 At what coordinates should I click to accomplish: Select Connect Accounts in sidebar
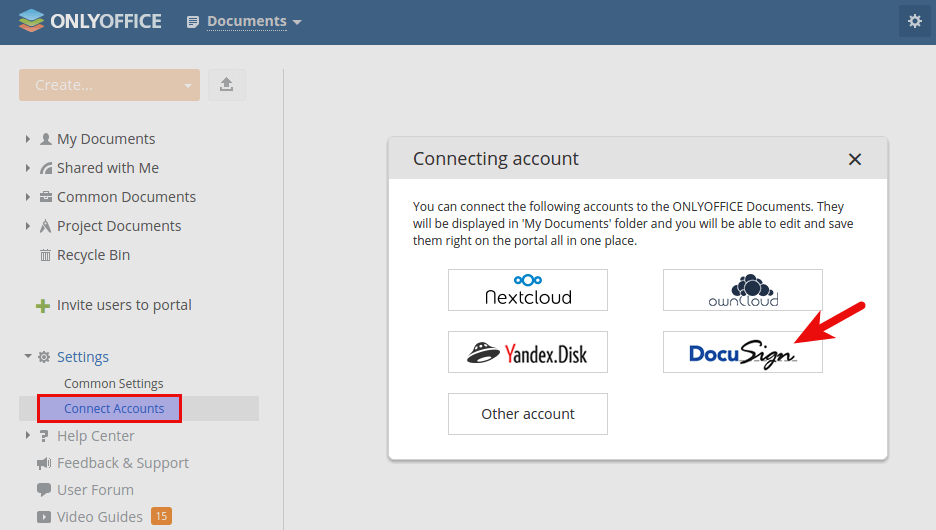coord(114,409)
